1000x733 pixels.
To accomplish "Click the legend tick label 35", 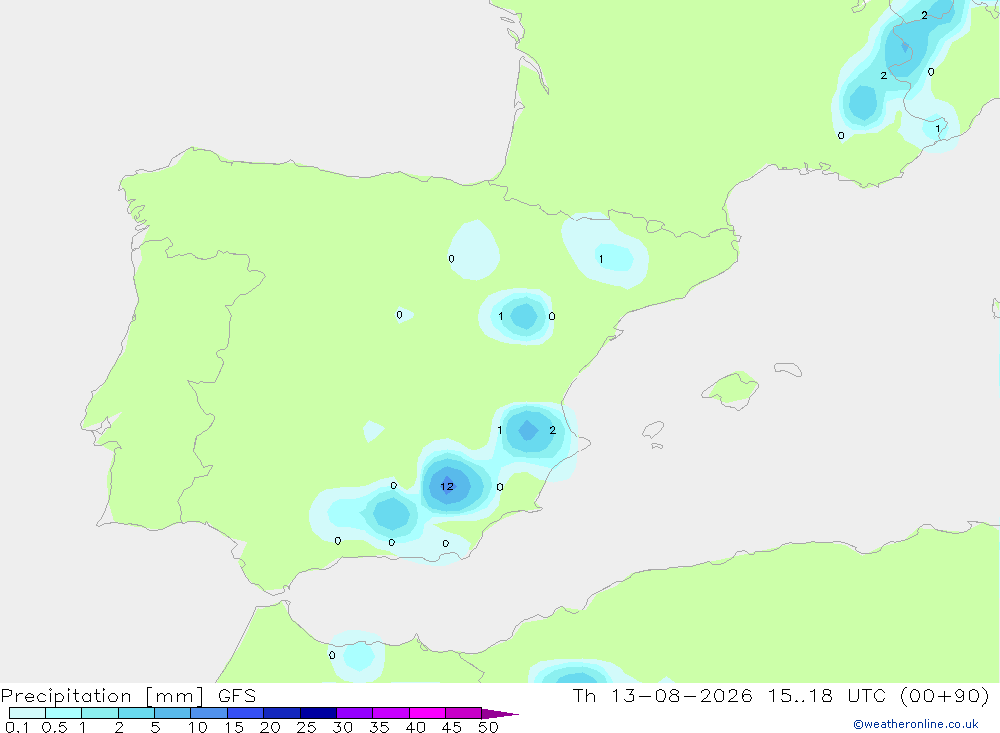I will pyautogui.click(x=379, y=727).
